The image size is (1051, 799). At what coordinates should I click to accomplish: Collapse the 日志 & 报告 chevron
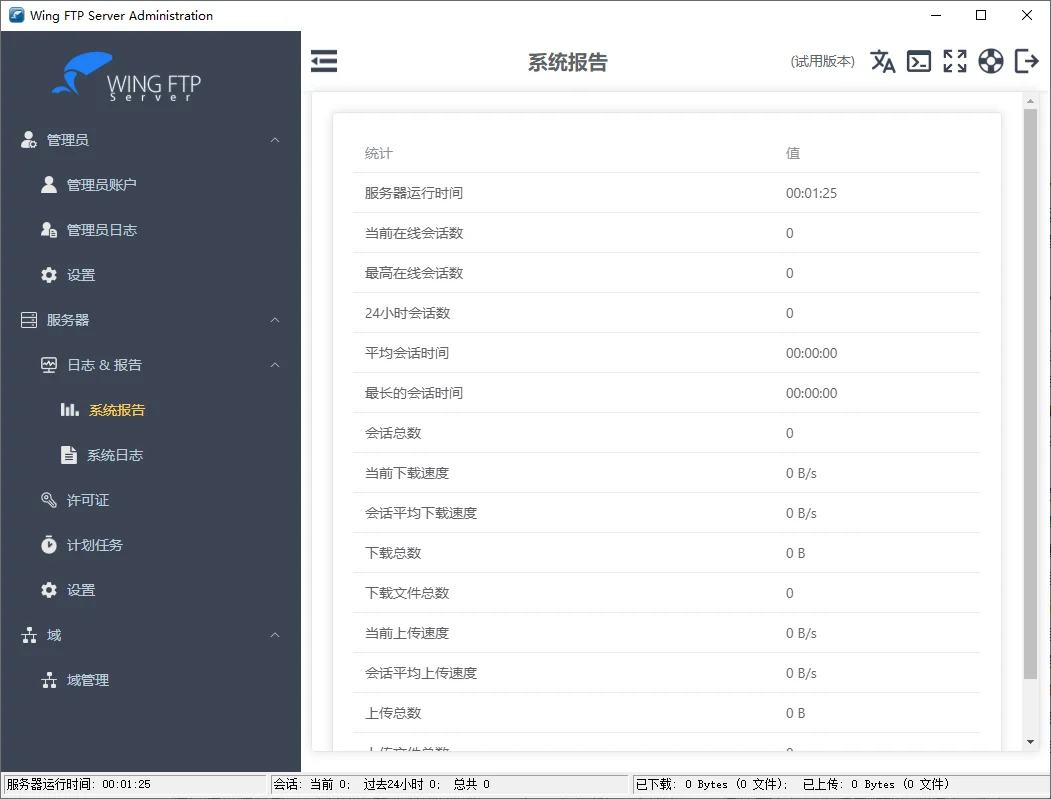[275, 365]
